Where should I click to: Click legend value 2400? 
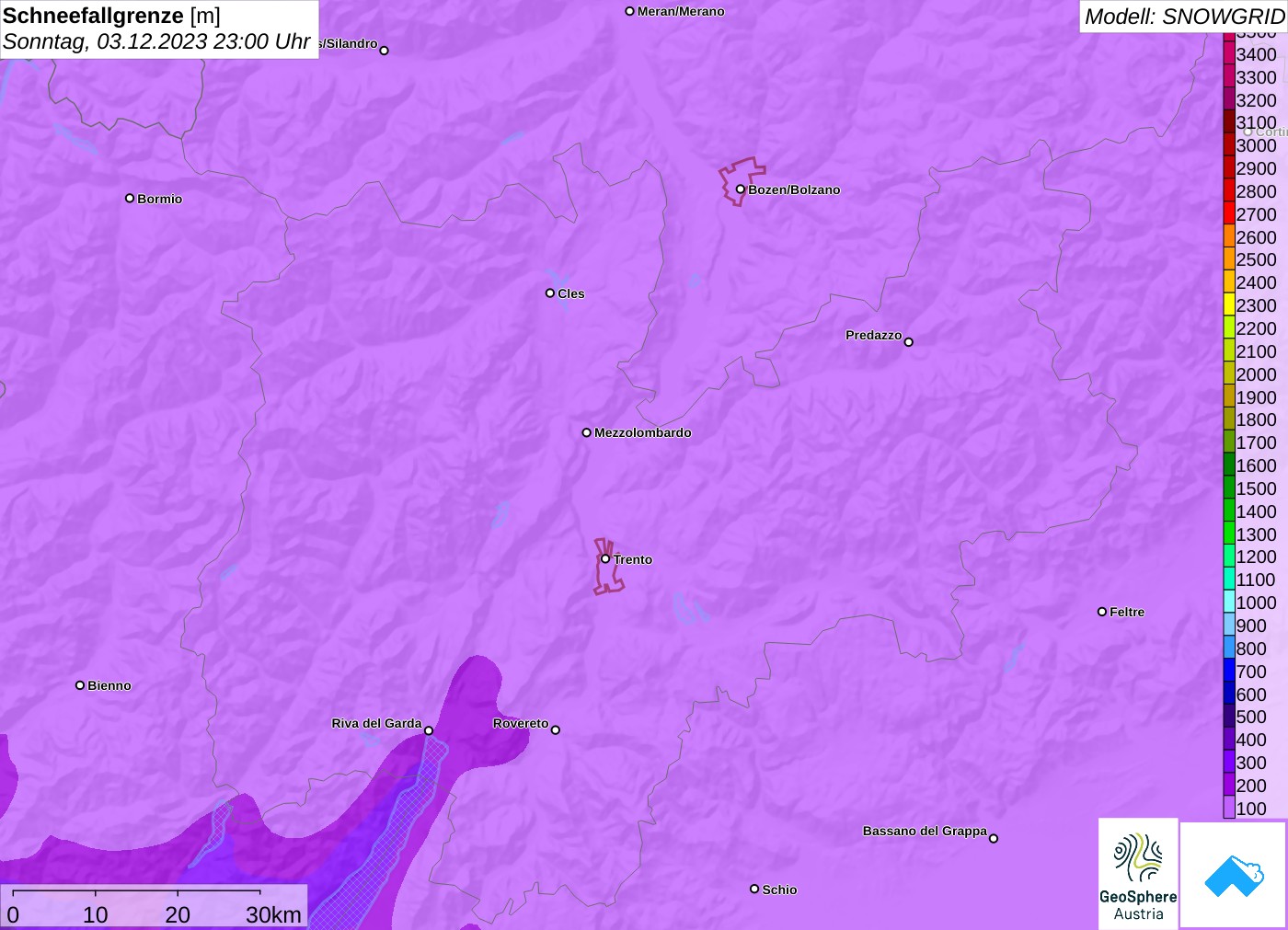coord(1256,282)
